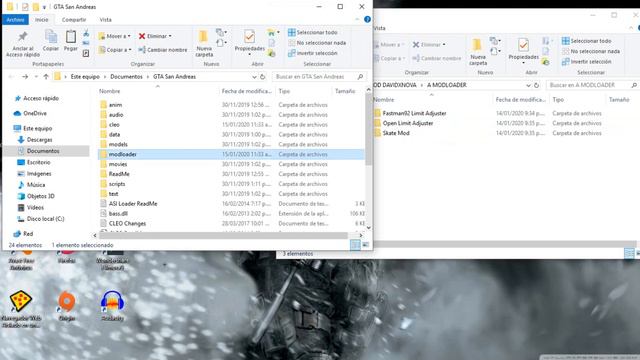Select the ASI Loader ReadMe file
Viewport: 640px width, 360px height.
pos(133,204)
